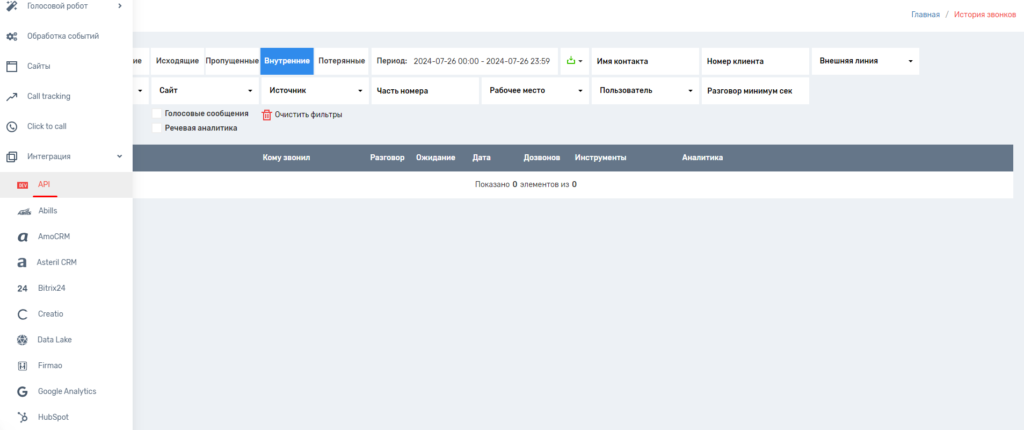Go to the Главная breadcrumb link

pyautogui.click(x=925, y=15)
